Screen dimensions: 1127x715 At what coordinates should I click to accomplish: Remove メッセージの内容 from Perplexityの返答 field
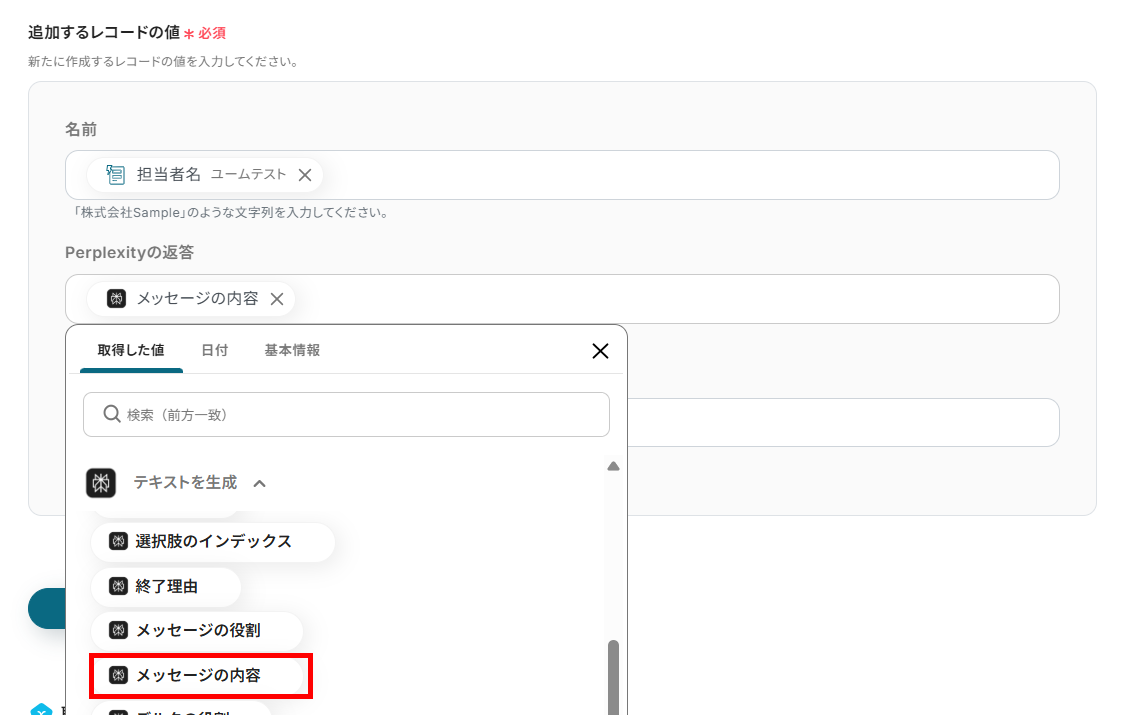coord(277,298)
